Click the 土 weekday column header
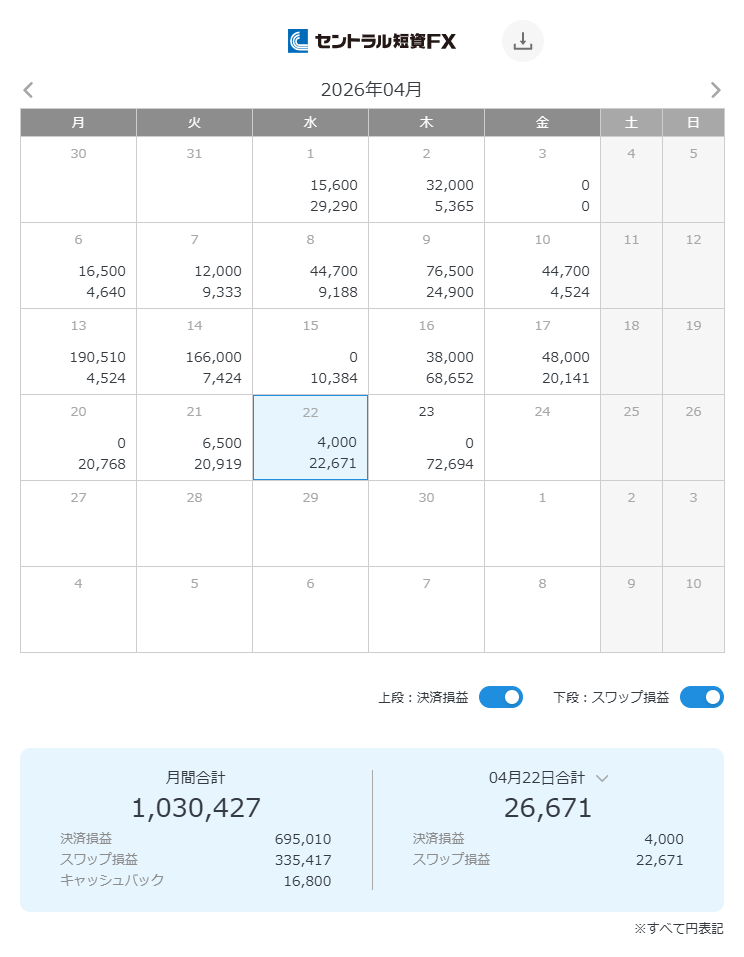 click(631, 122)
